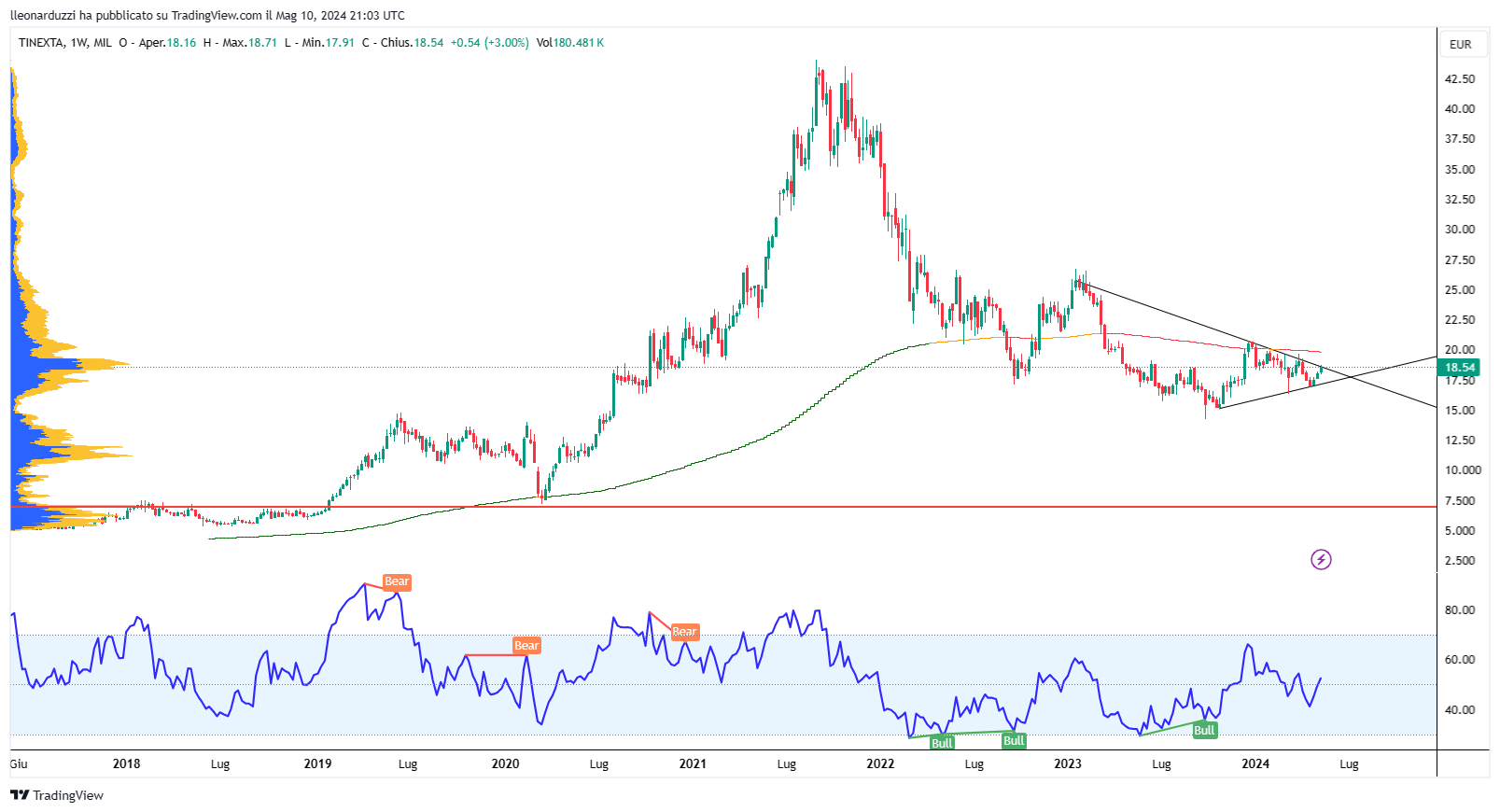Select the TINEXTA symbol title
The width and height of the screenshot is (1500, 812).
pyautogui.click(x=41, y=43)
